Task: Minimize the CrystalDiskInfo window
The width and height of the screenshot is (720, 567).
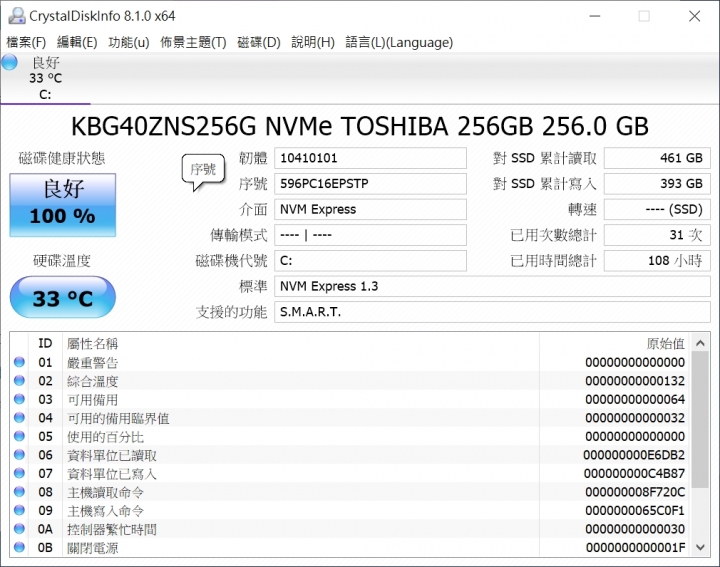Action: pyautogui.click(x=595, y=16)
